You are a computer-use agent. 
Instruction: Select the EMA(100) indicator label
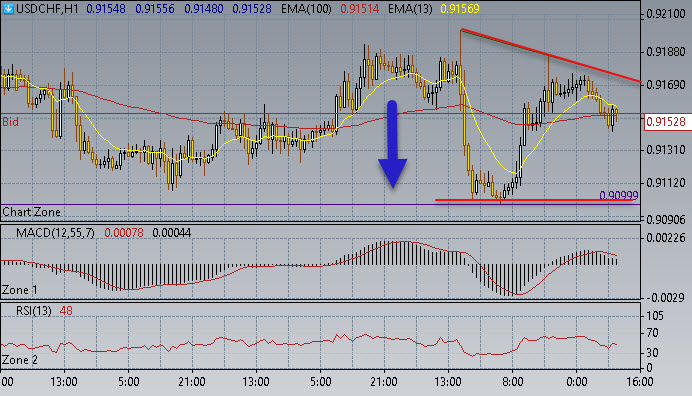tap(306, 8)
